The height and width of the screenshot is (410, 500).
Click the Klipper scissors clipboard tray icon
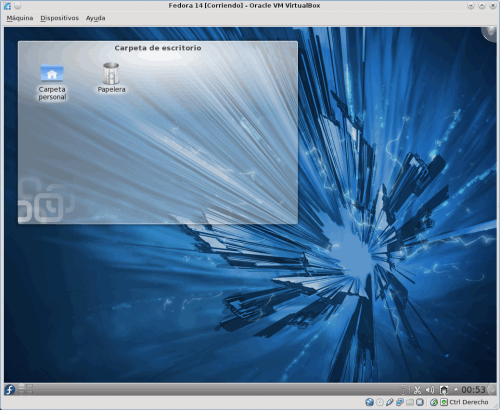point(417,390)
